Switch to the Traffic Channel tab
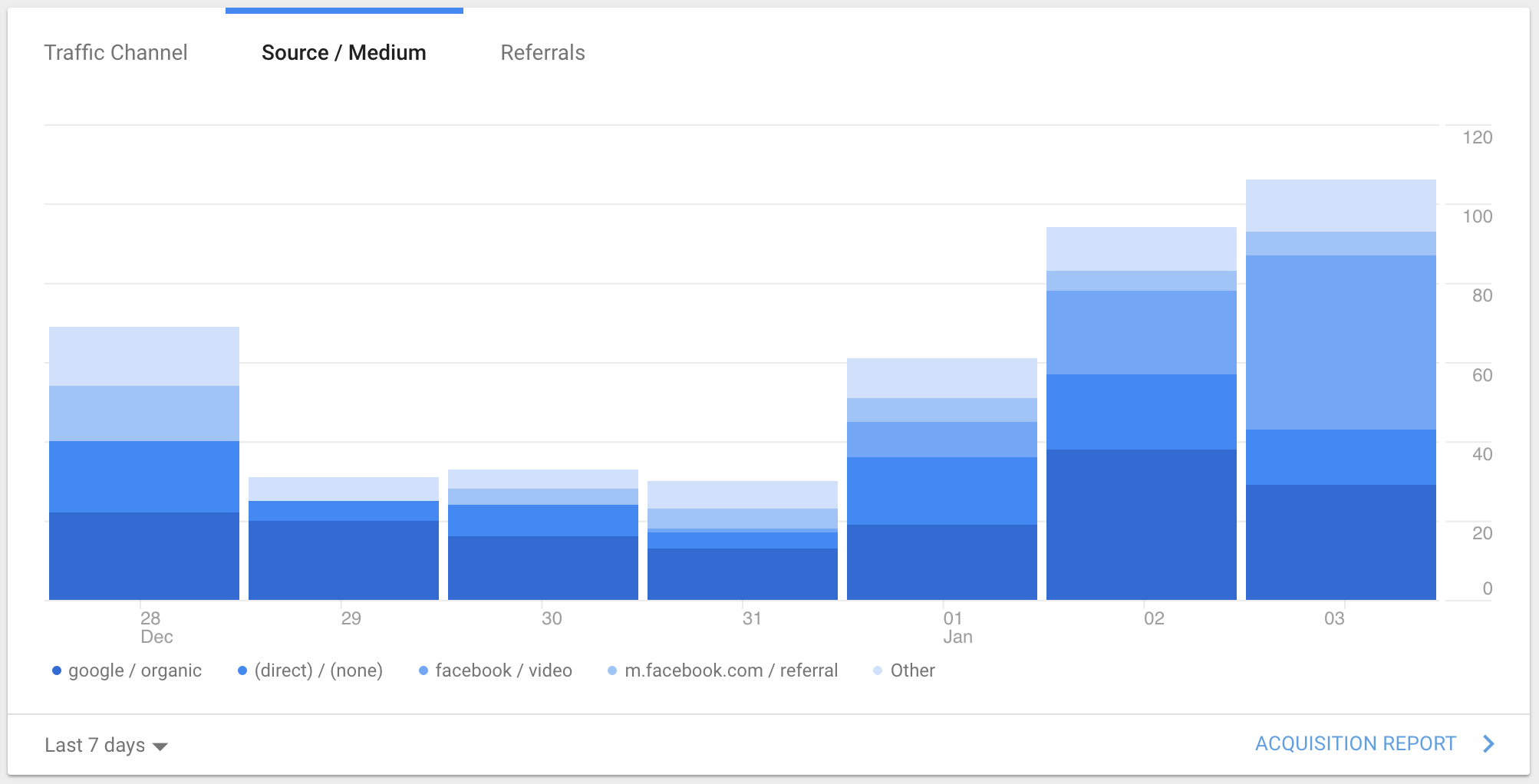 click(116, 52)
